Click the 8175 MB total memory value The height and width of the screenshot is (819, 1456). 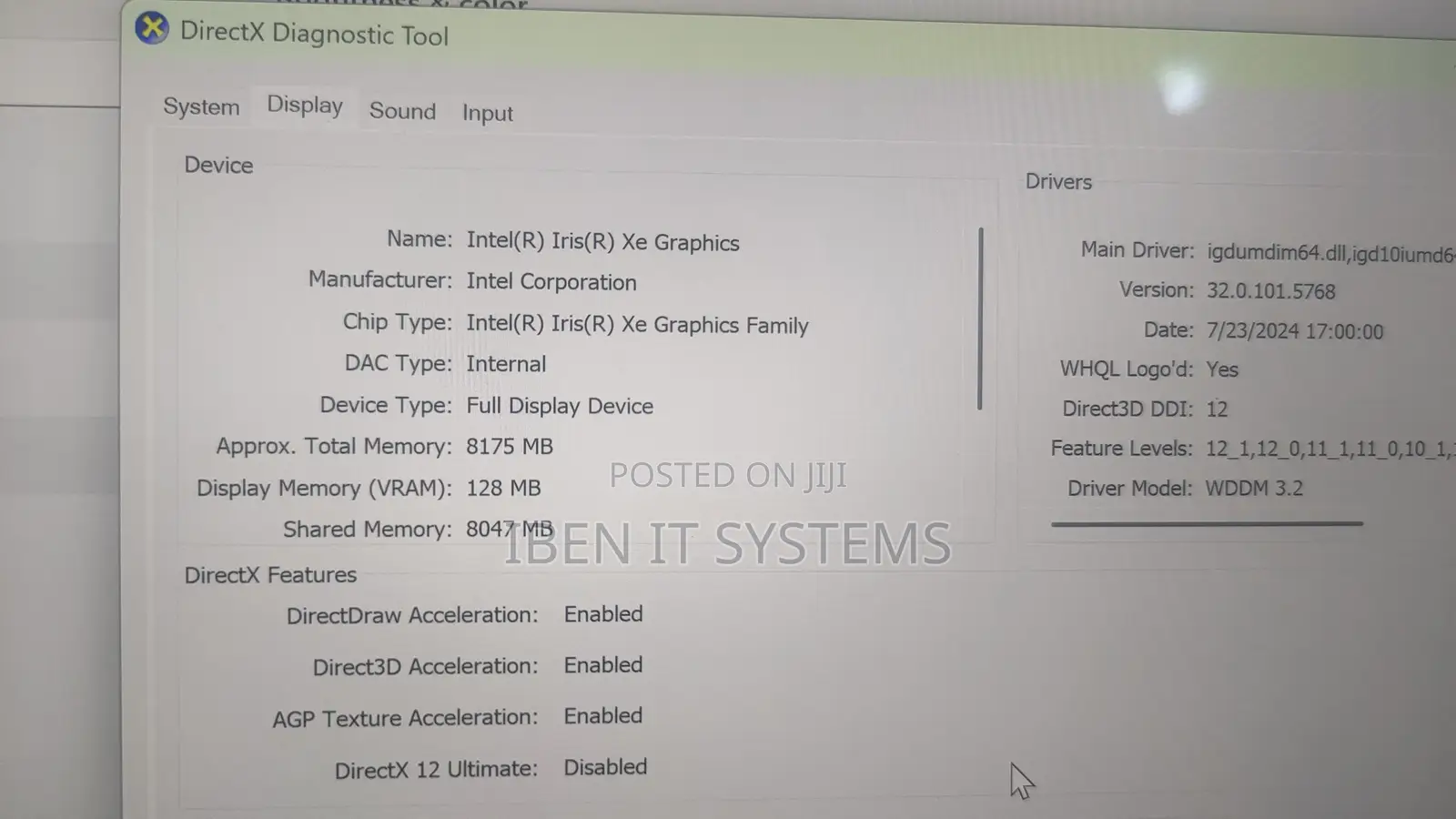(510, 447)
